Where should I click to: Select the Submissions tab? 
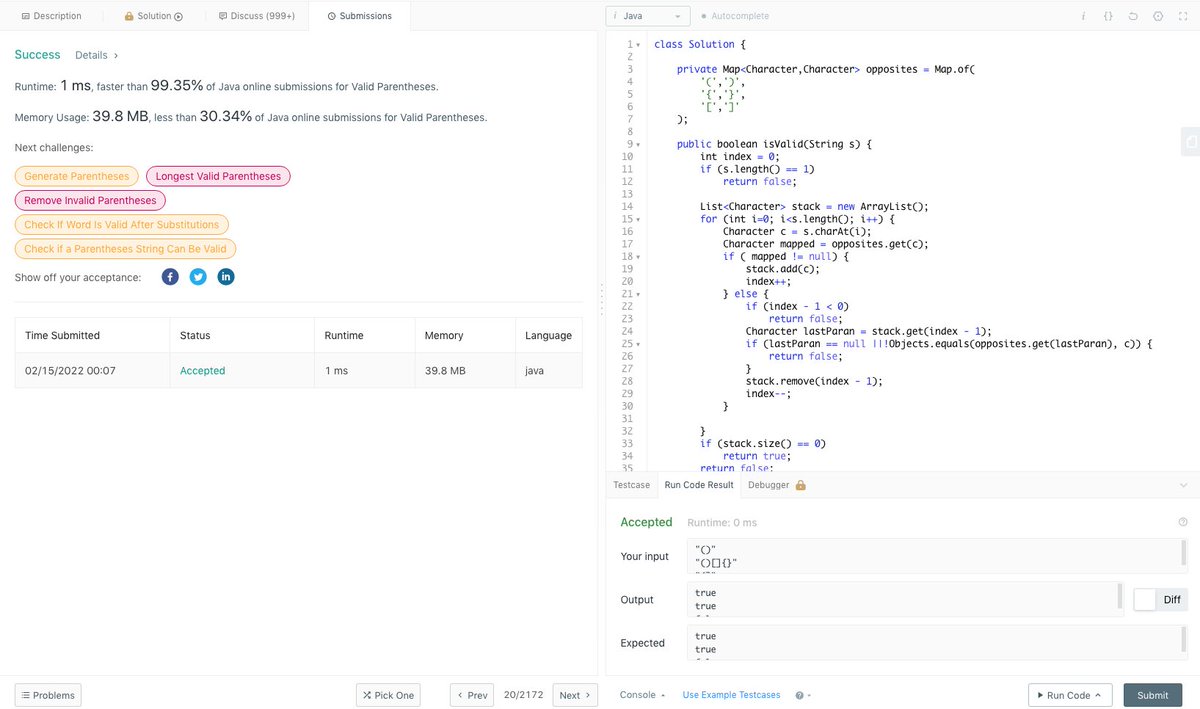(x=360, y=16)
